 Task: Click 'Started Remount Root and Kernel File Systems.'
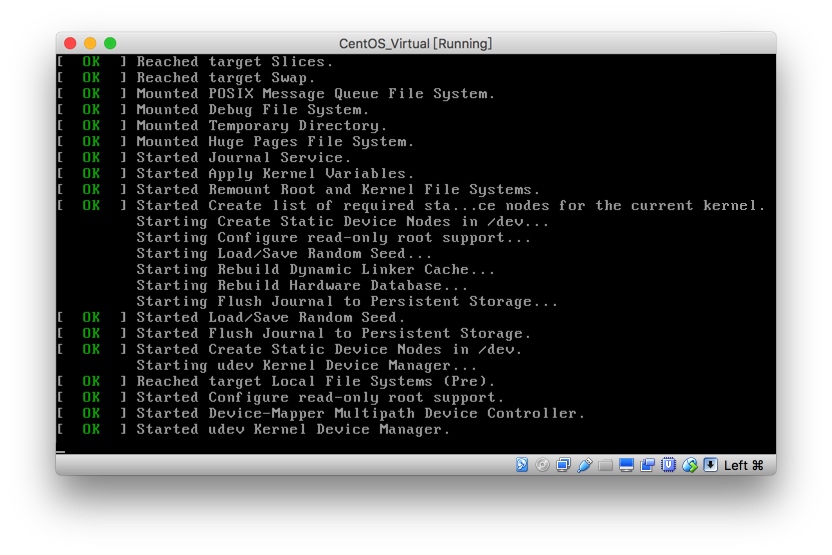(338, 189)
